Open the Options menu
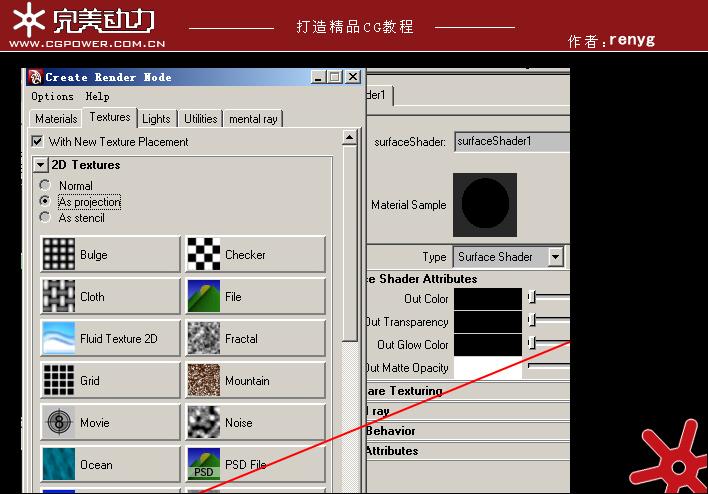The width and height of the screenshot is (708, 494). [52, 96]
